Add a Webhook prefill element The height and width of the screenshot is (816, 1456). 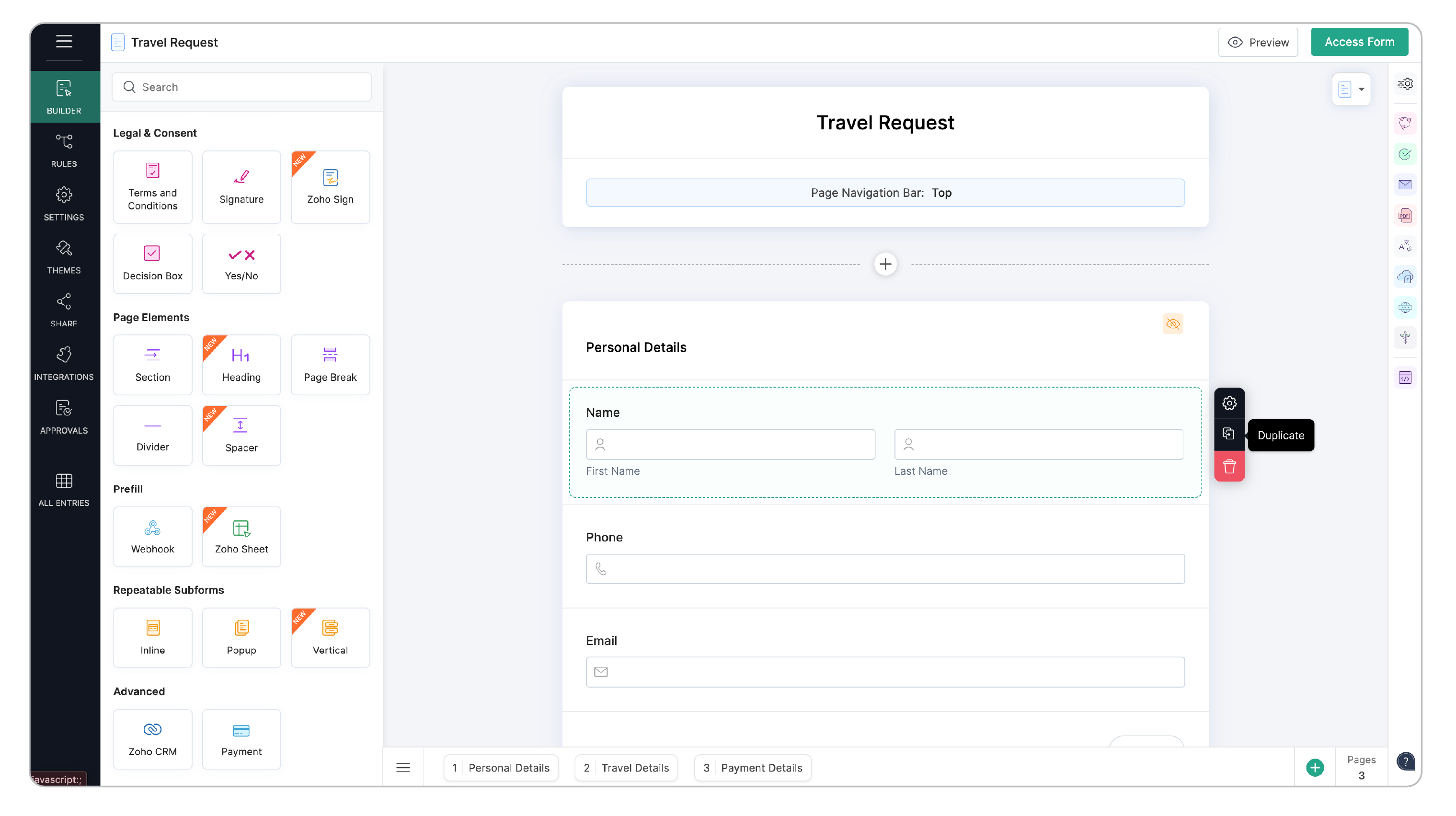(152, 536)
